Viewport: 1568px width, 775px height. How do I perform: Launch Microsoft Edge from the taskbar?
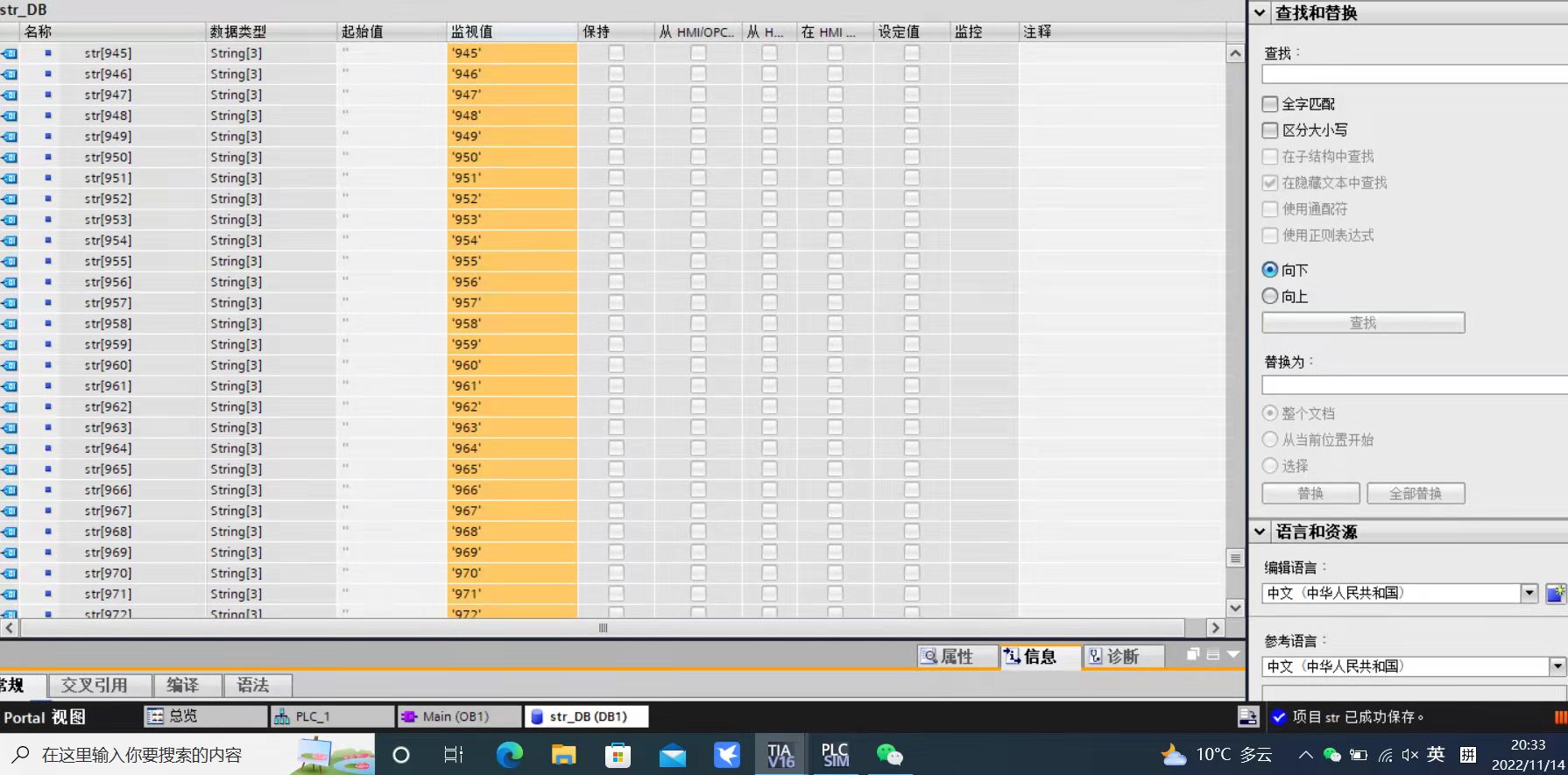point(509,755)
